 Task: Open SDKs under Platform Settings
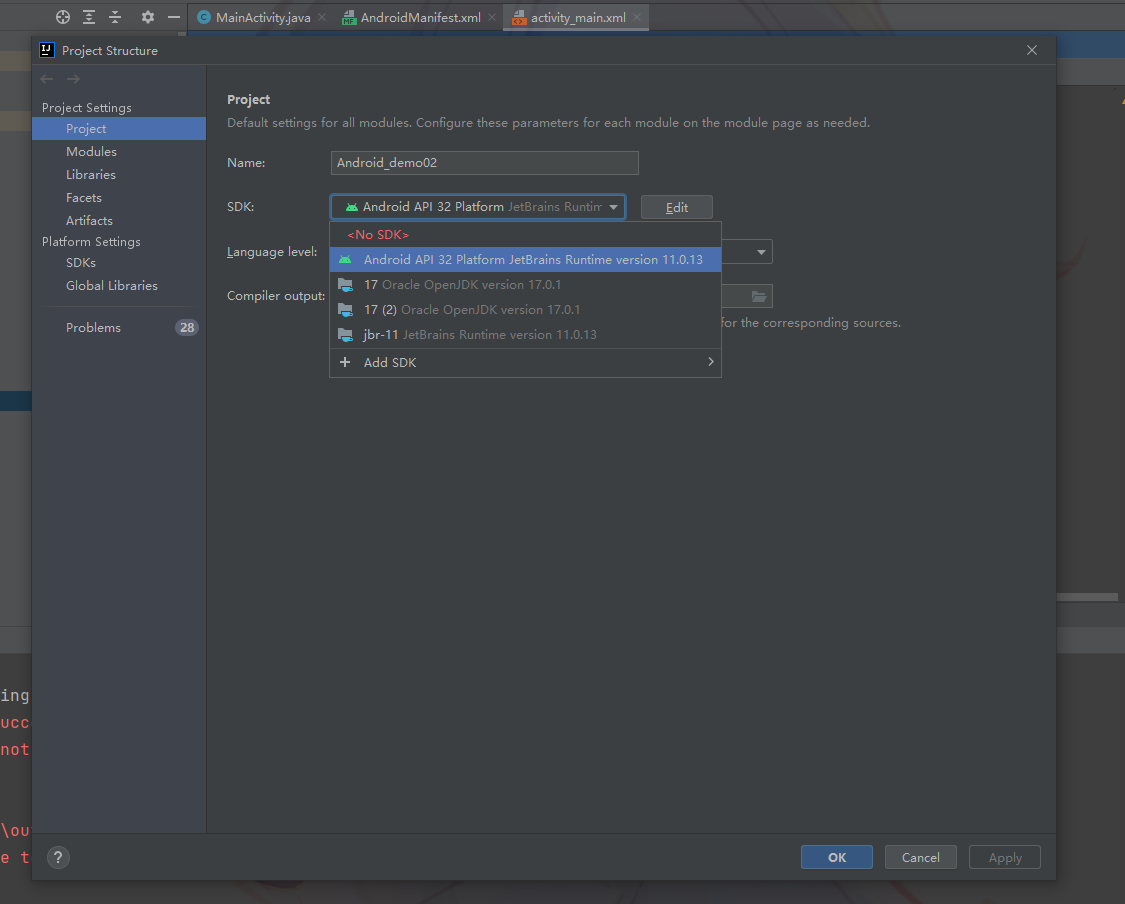coord(119,263)
